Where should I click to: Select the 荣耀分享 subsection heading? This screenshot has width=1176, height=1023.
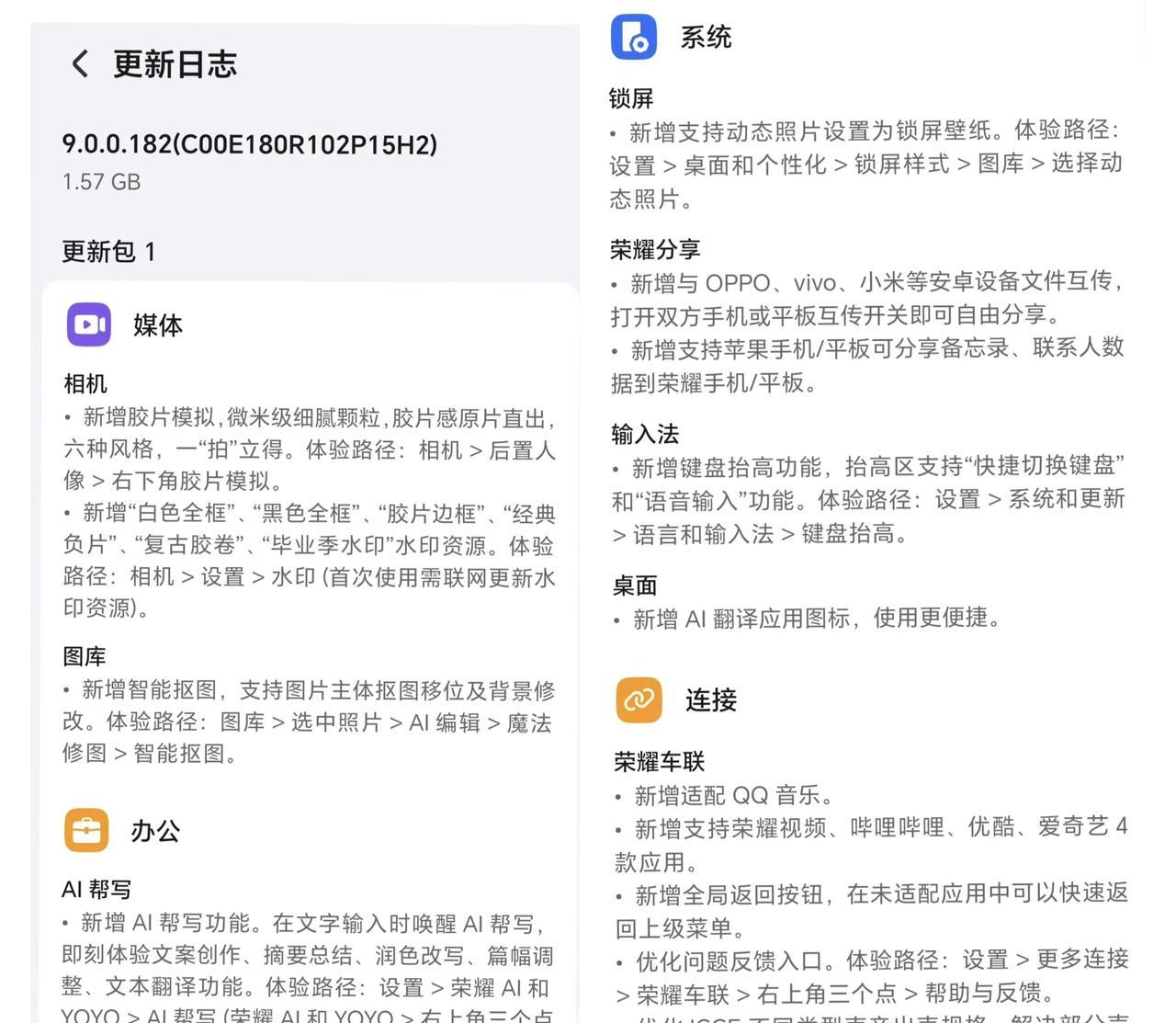click(655, 249)
